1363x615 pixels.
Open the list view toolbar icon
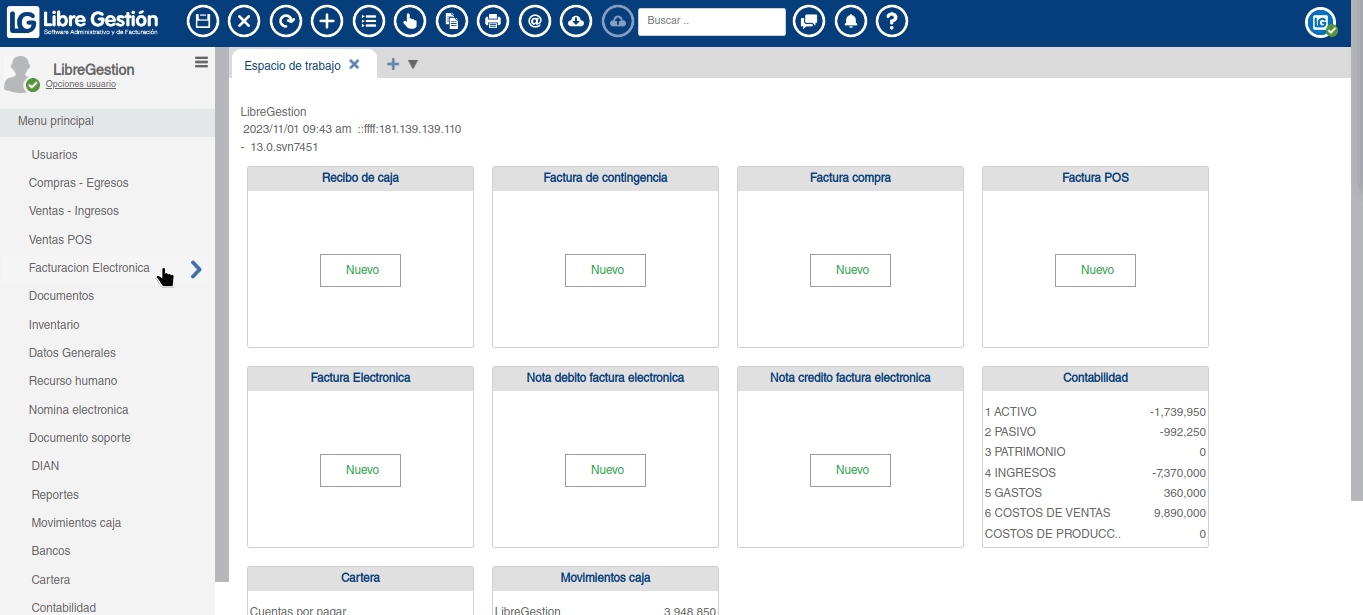(369, 21)
